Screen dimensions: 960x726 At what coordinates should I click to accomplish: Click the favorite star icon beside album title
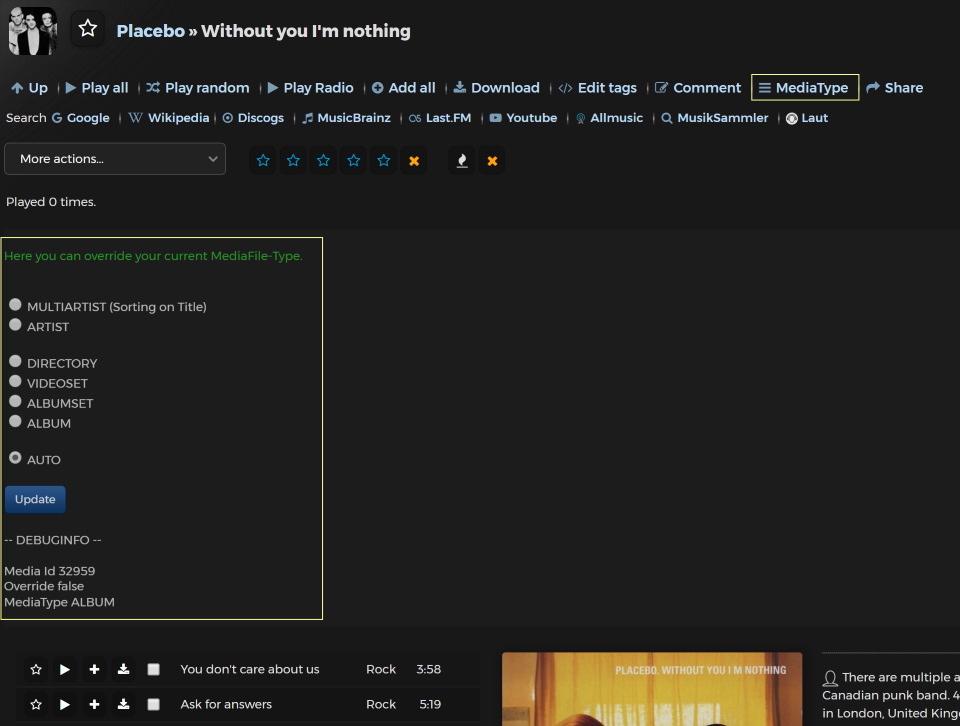click(x=88, y=29)
